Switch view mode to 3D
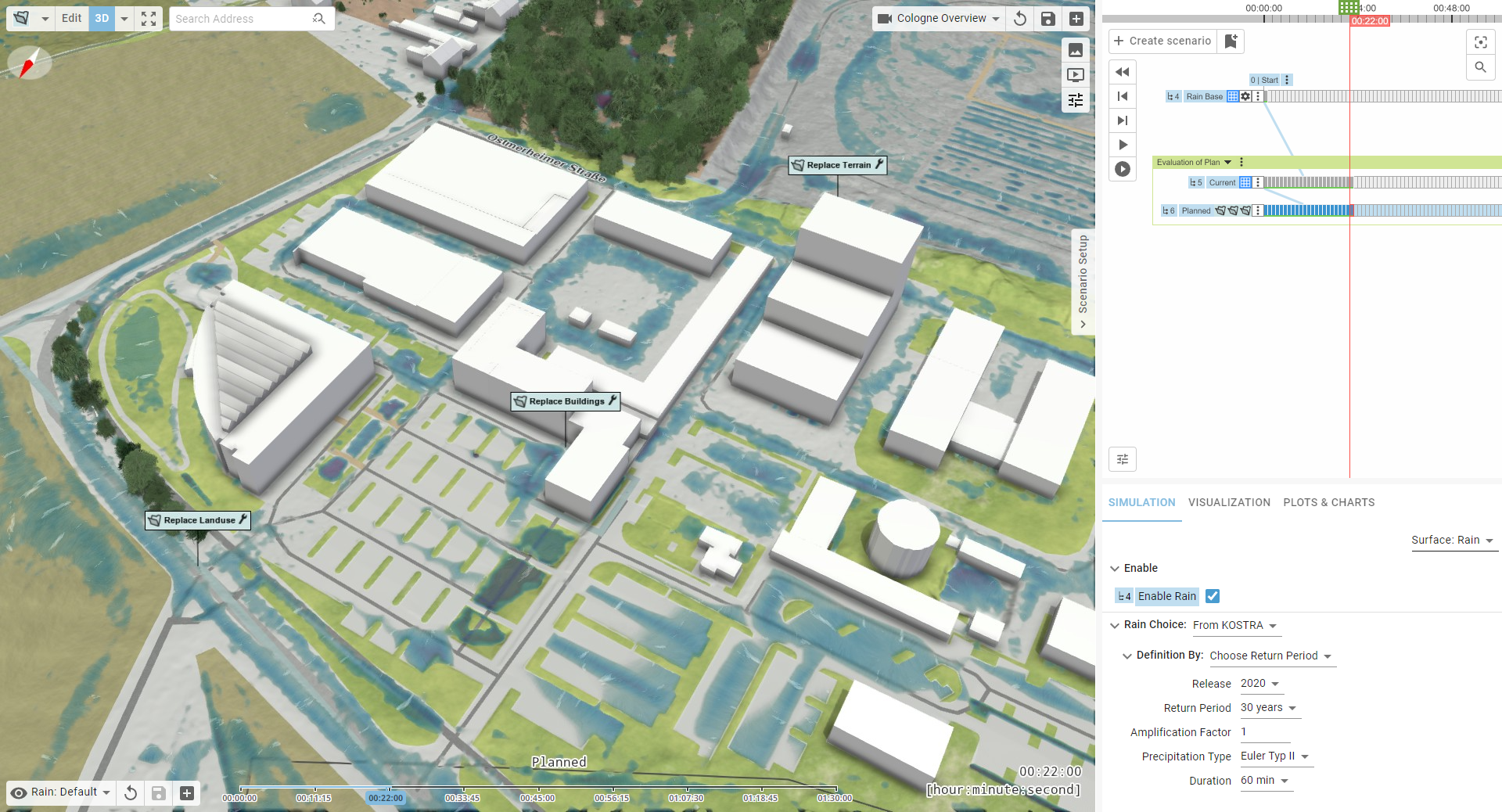 [102, 19]
